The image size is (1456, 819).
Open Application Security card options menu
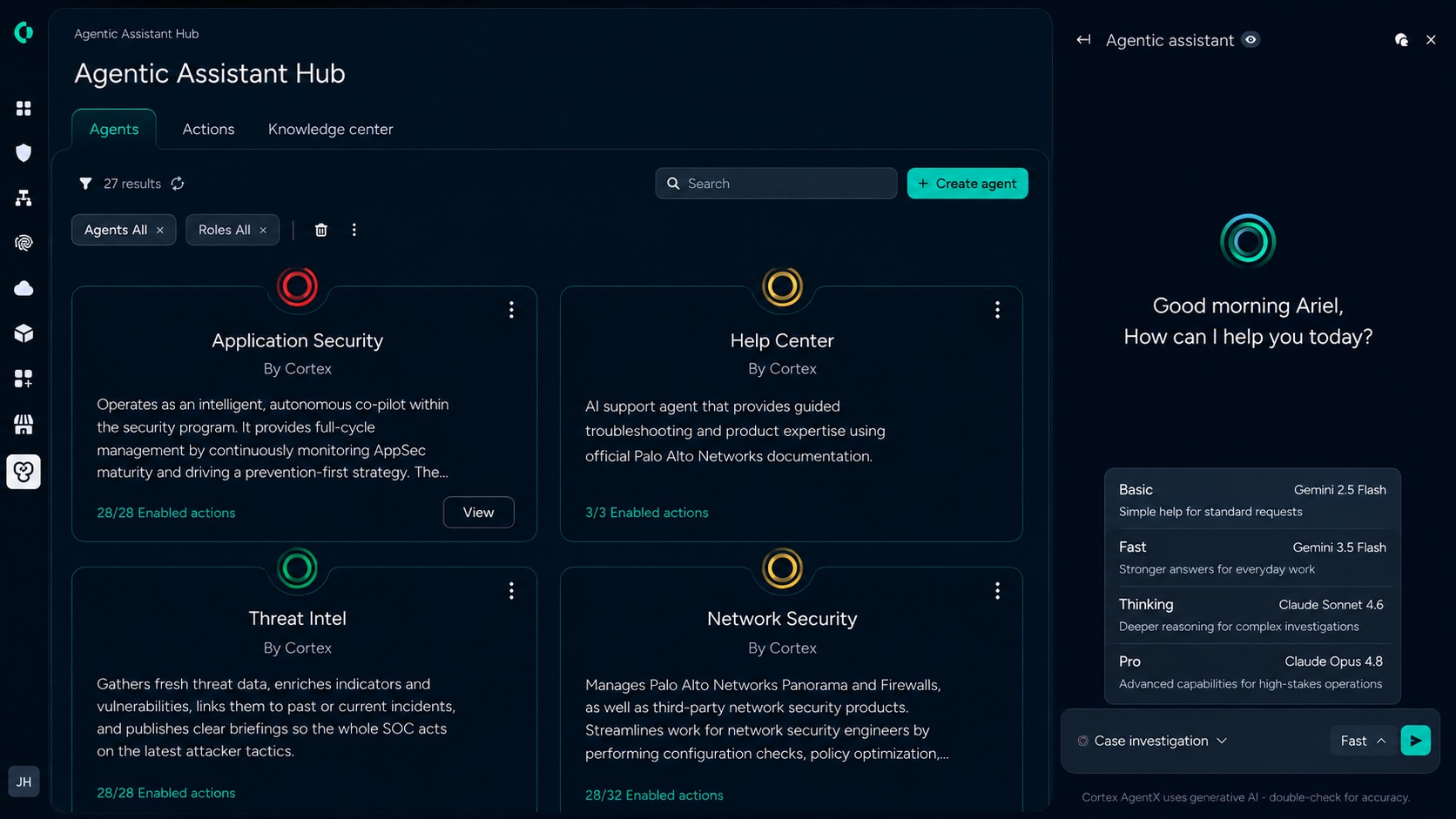[x=511, y=310]
